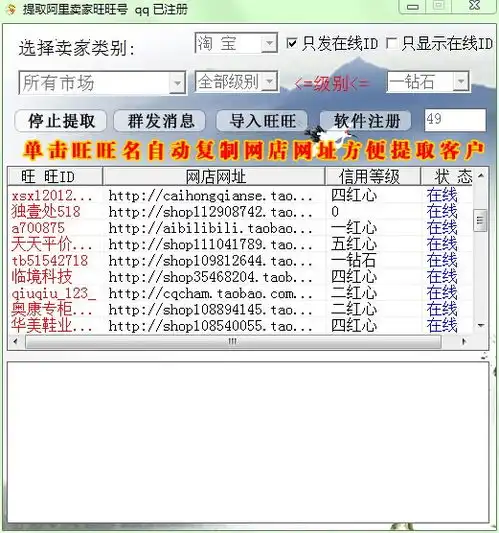Screen dimensions: 499x533
Task: Close the window
Action: [x=474, y=6]
